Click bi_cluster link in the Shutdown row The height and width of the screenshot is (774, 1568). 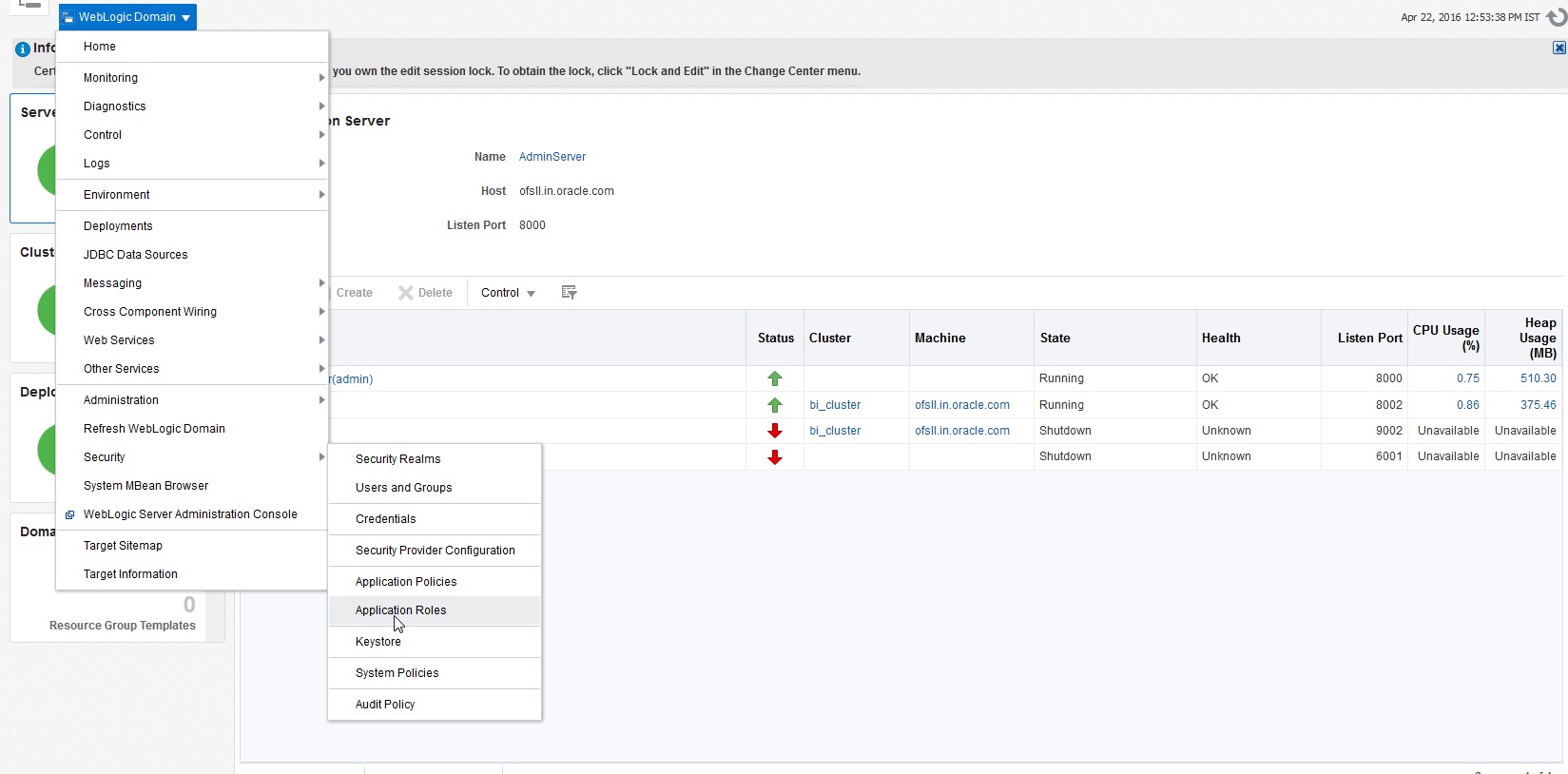835,431
